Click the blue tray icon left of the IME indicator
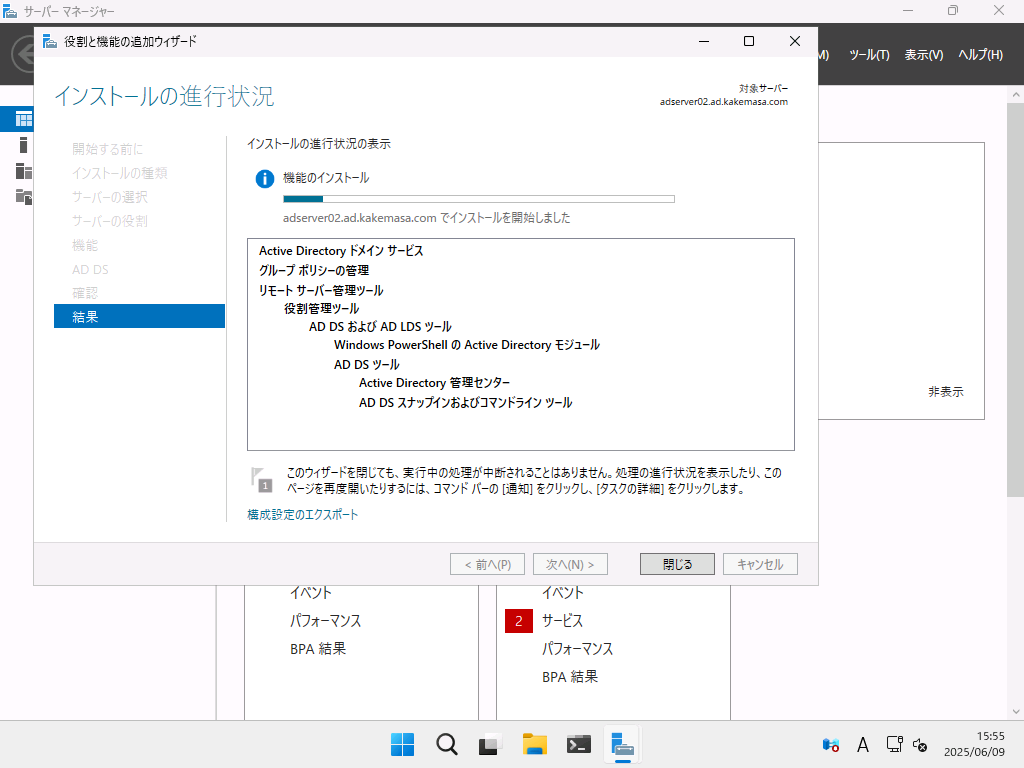The height and width of the screenshot is (768, 1024). click(x=831, y=744)
